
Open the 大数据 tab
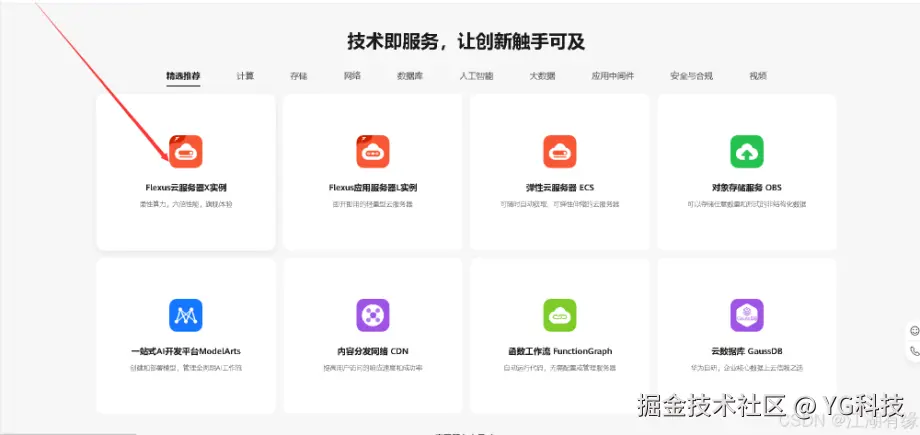click(543, 76)
